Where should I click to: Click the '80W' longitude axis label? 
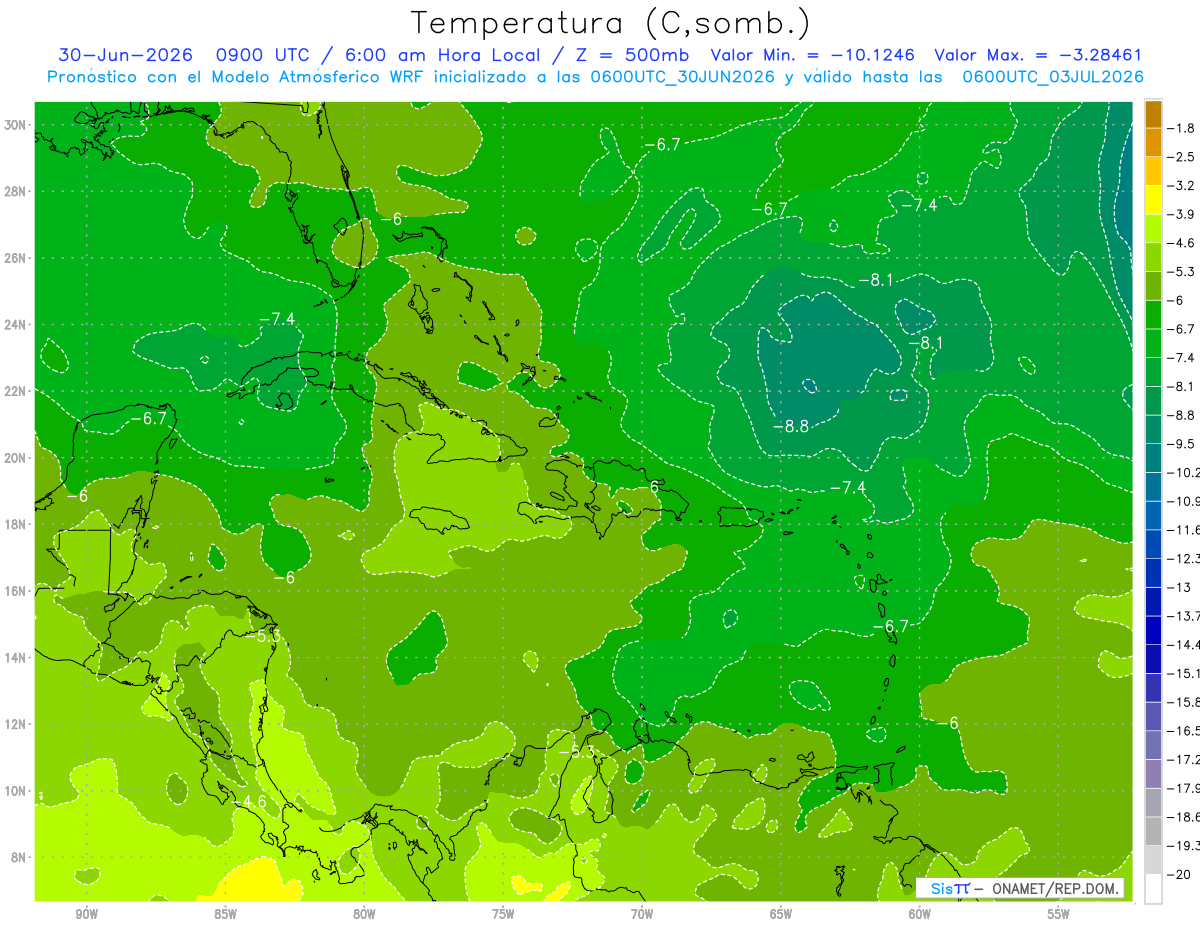tap(364, 914)
